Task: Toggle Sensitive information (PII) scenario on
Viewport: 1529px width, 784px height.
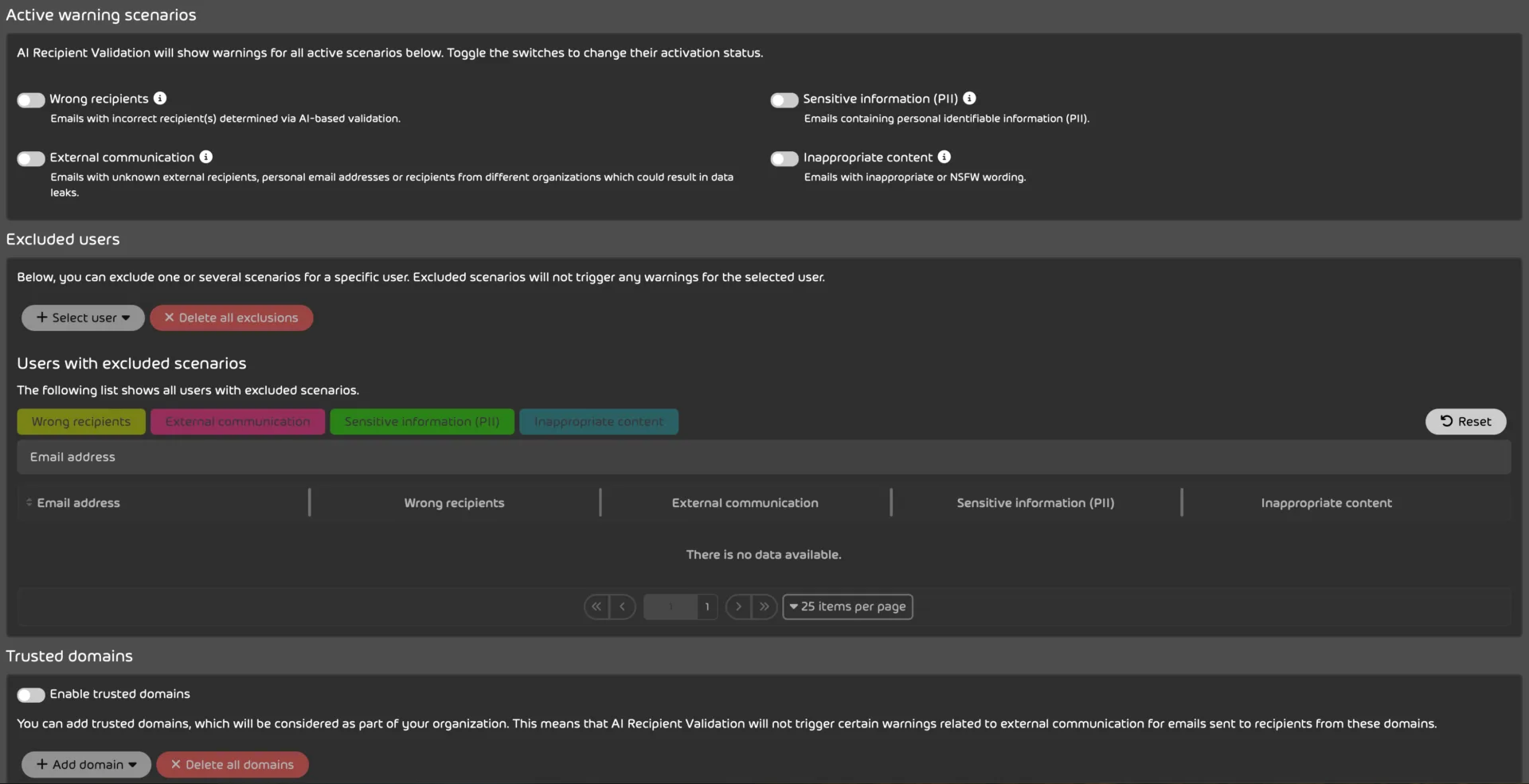Action: tap(784, 99)
